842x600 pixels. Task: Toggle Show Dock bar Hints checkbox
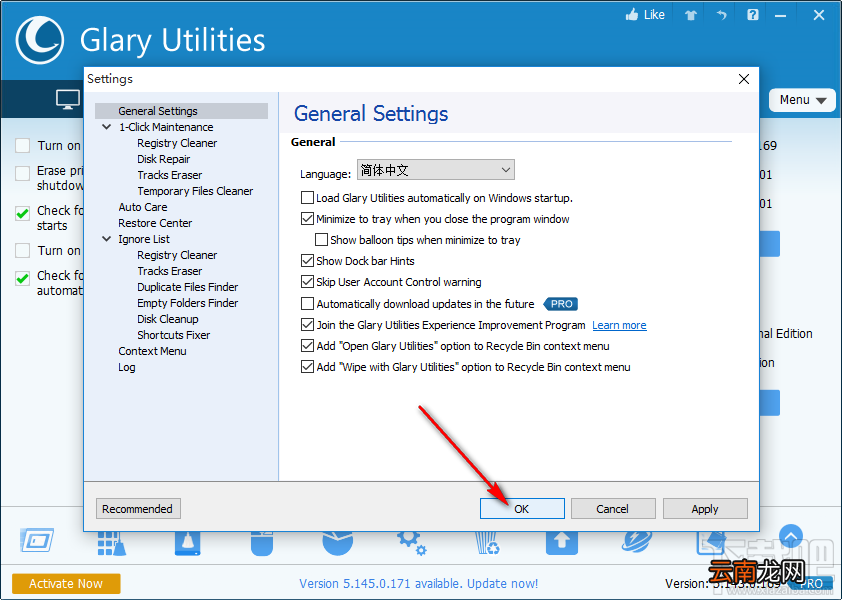(307, 261)
